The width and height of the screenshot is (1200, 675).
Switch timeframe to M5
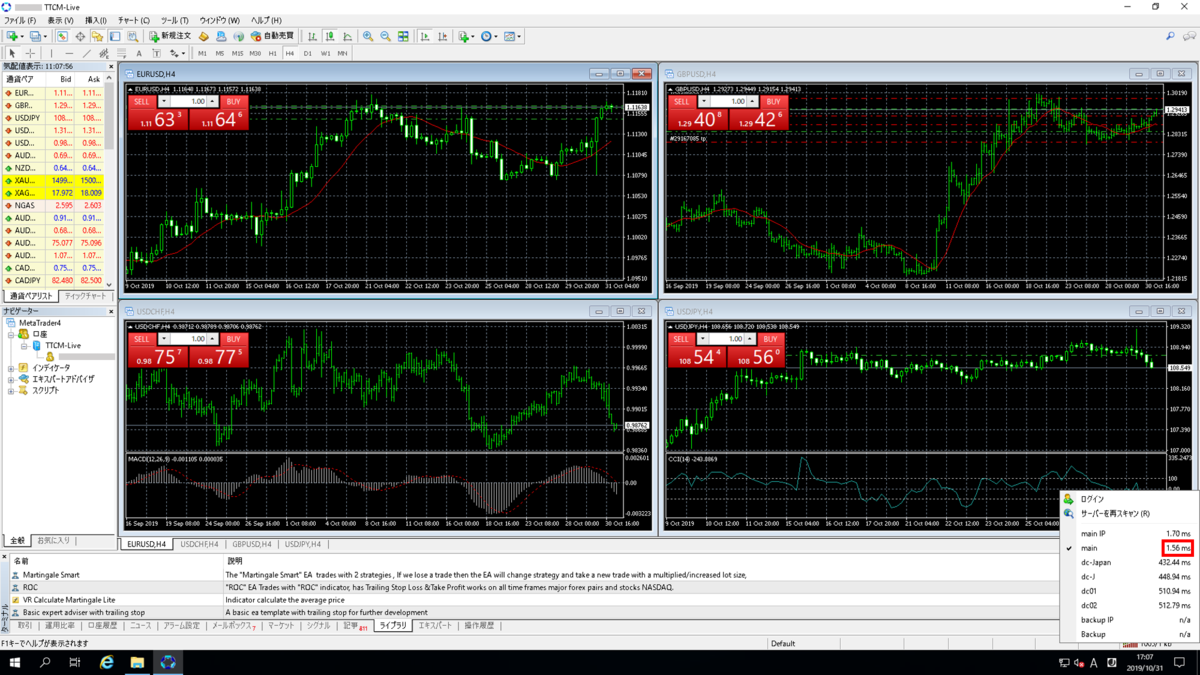pyautogui.click(x=220, y=53)
